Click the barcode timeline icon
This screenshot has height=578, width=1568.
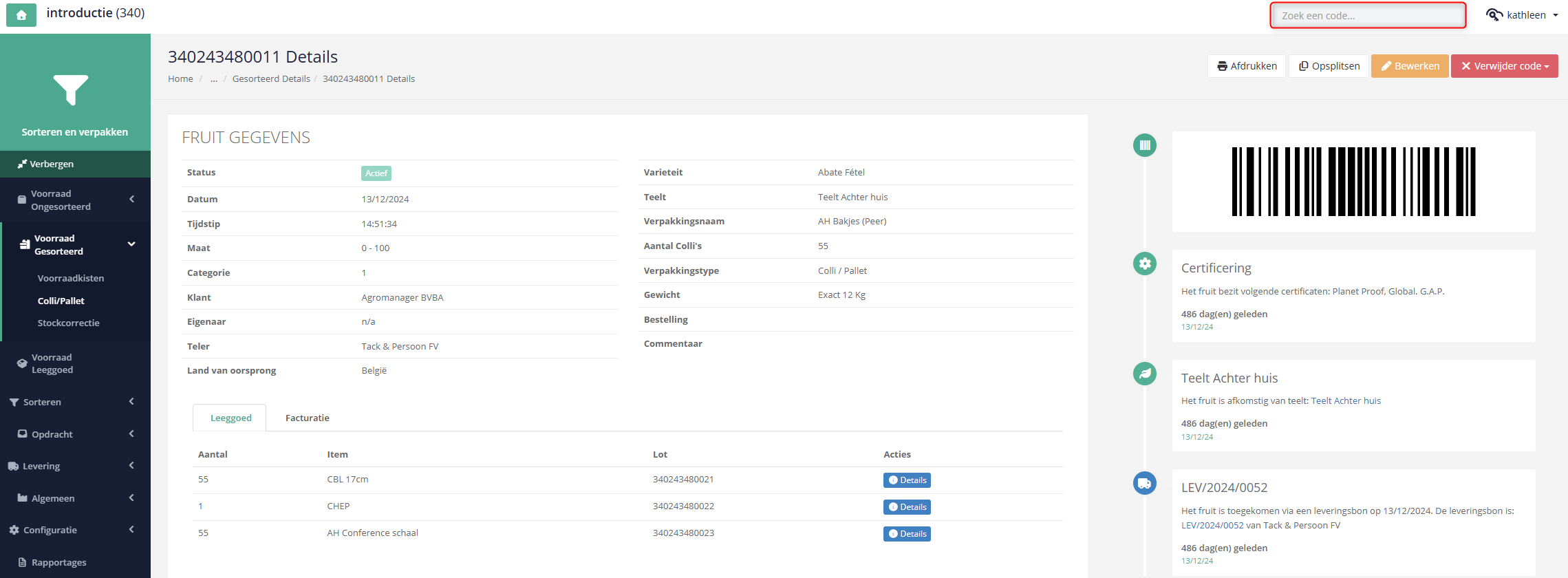click(1145, 145)
